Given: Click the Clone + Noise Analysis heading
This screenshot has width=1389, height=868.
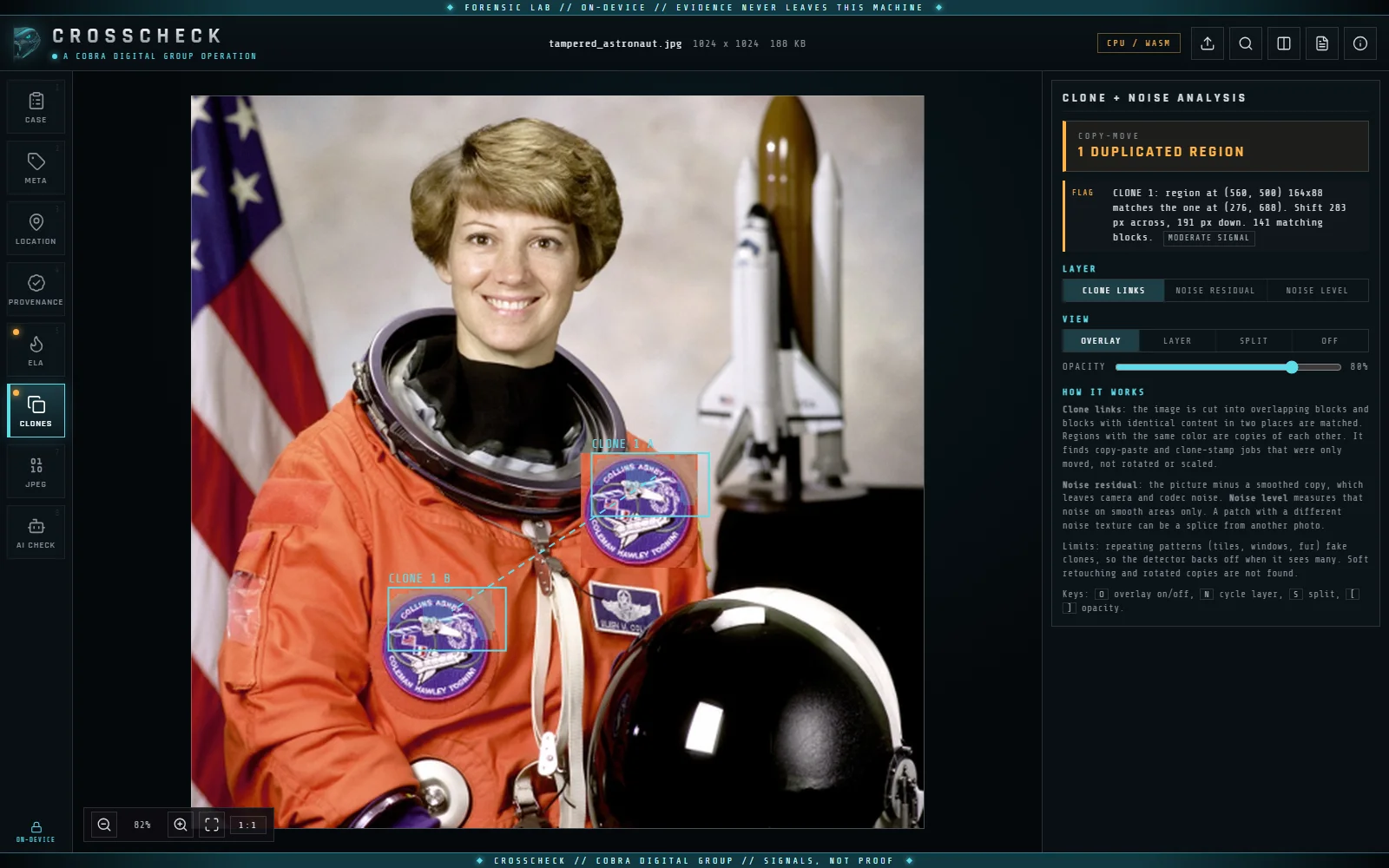Looking at the screenshot, I should pos(1154,98).
